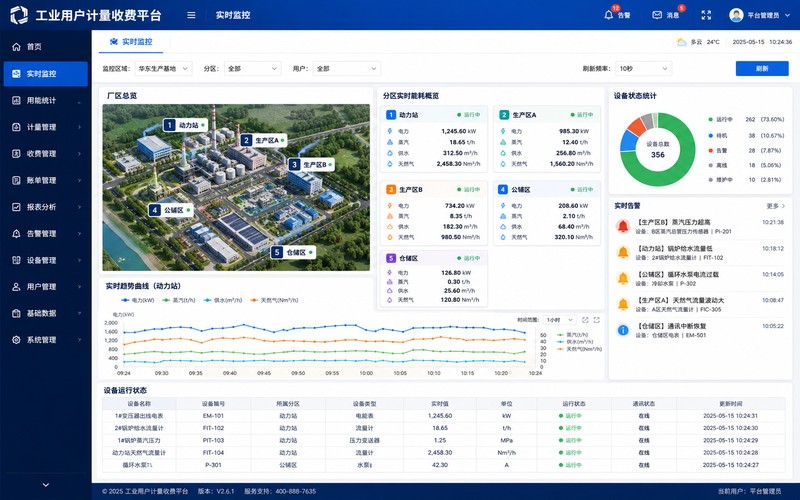Screen dimensions: 800x500
Task: Open the 时间范围 1小时 dropdown
Action: (x=560, y=320)
